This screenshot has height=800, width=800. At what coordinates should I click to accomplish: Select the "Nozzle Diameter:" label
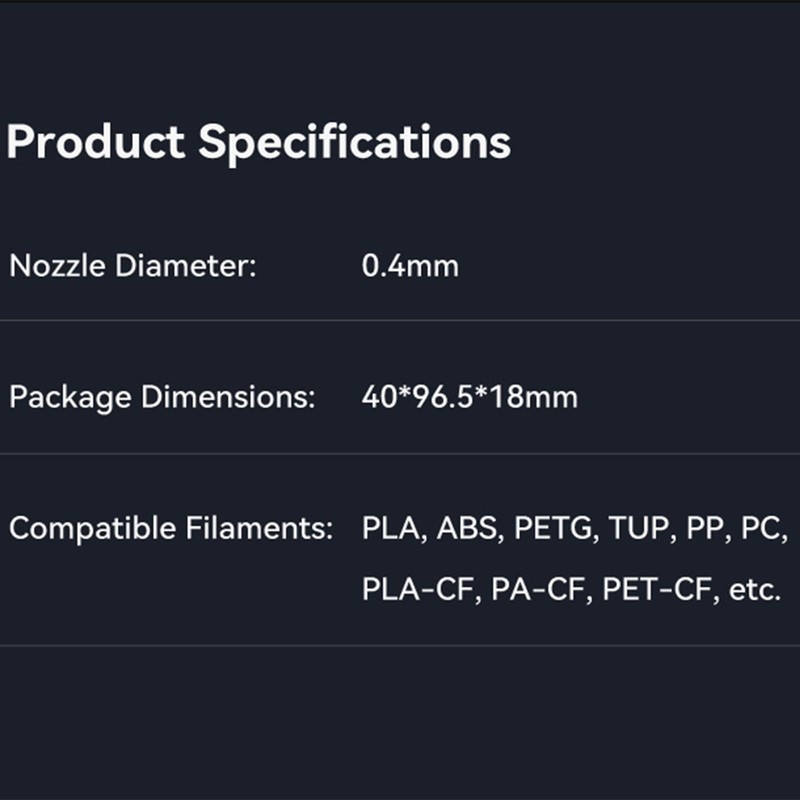pos(133,267)
